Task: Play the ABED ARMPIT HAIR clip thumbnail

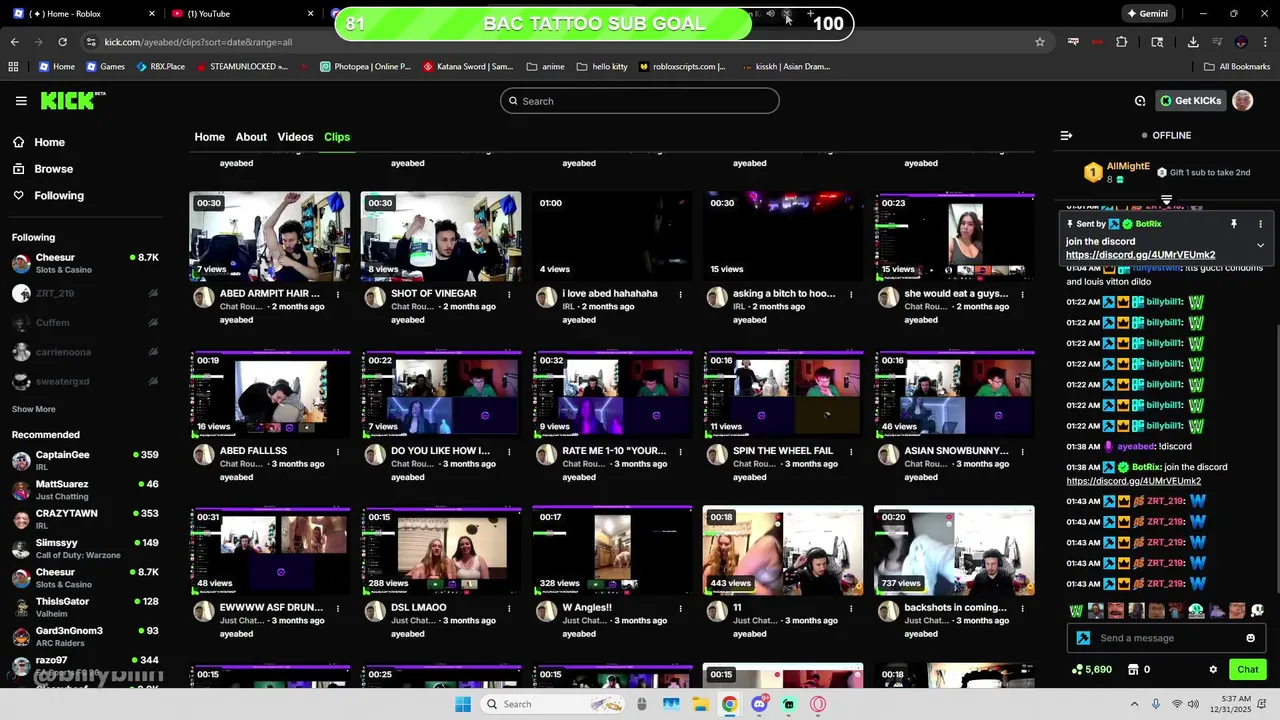Action: point(270,235)
